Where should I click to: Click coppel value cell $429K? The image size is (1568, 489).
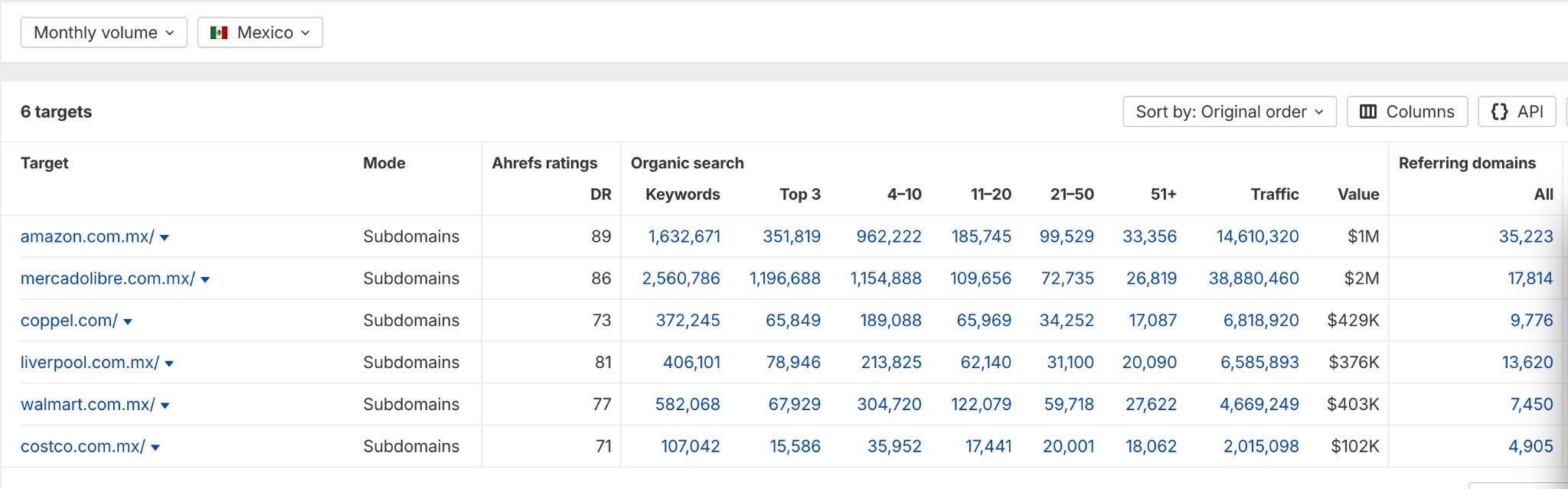click(1353, 321)
